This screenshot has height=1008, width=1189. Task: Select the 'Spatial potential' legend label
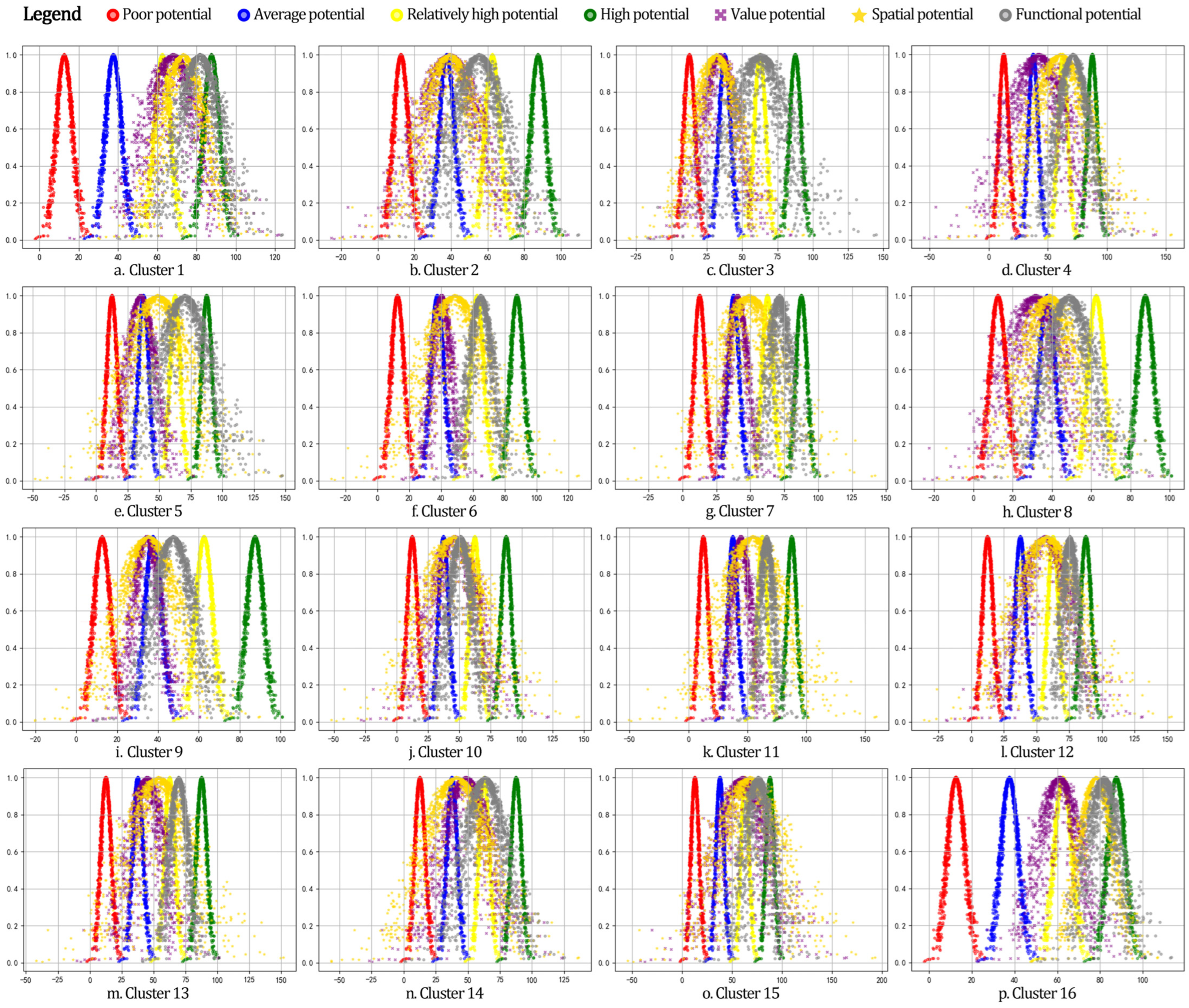922,15
